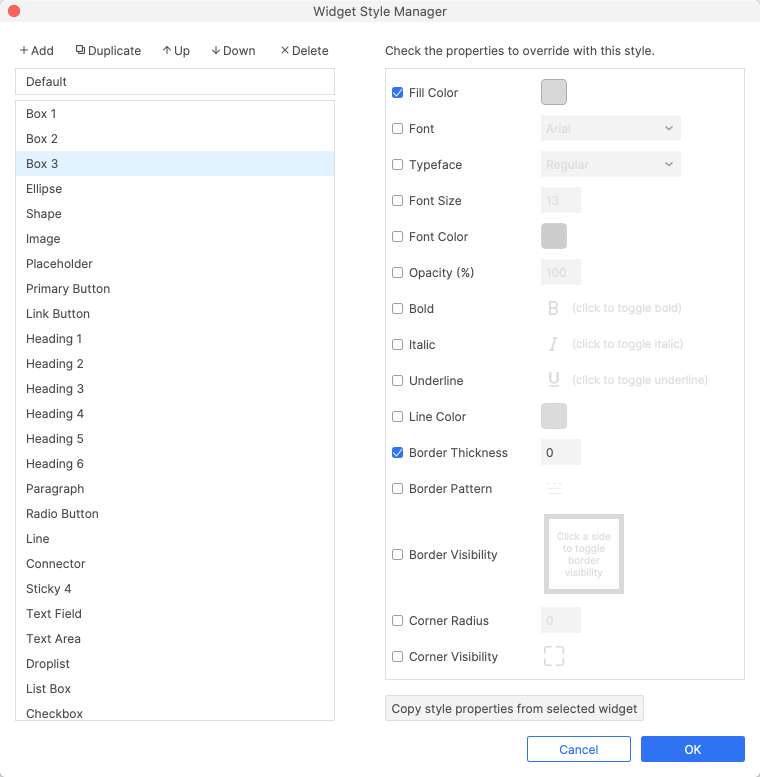The width and height of the screenshot is (760, 777).
Task: Click the Corner Visibility bracket icon
Action: [554, 656]
